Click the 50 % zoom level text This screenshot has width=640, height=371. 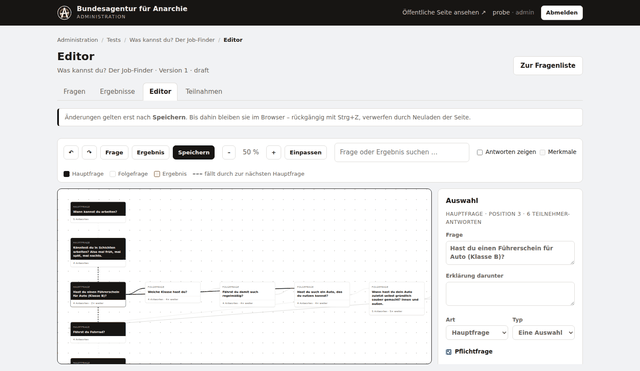click(x=251, y=152)
